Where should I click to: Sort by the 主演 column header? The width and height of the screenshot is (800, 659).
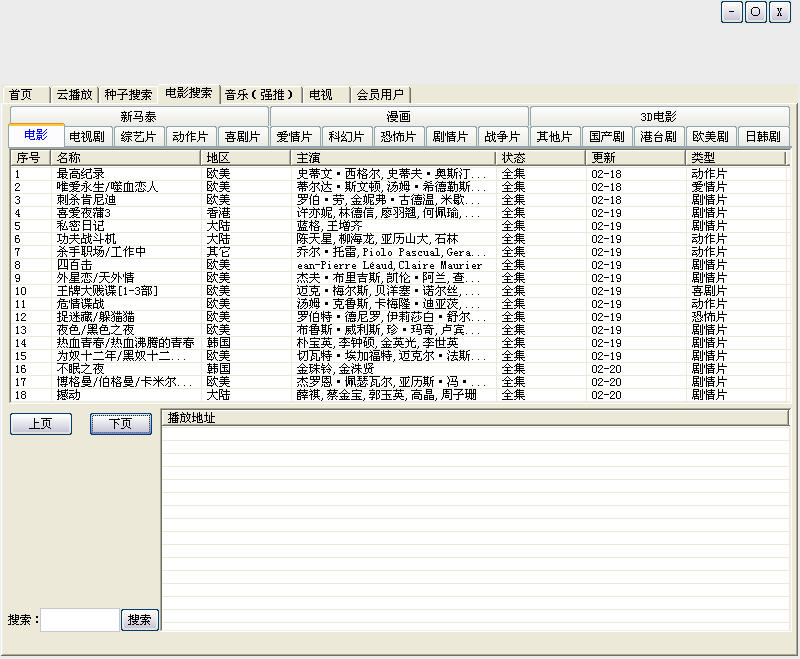pos(393,158)
